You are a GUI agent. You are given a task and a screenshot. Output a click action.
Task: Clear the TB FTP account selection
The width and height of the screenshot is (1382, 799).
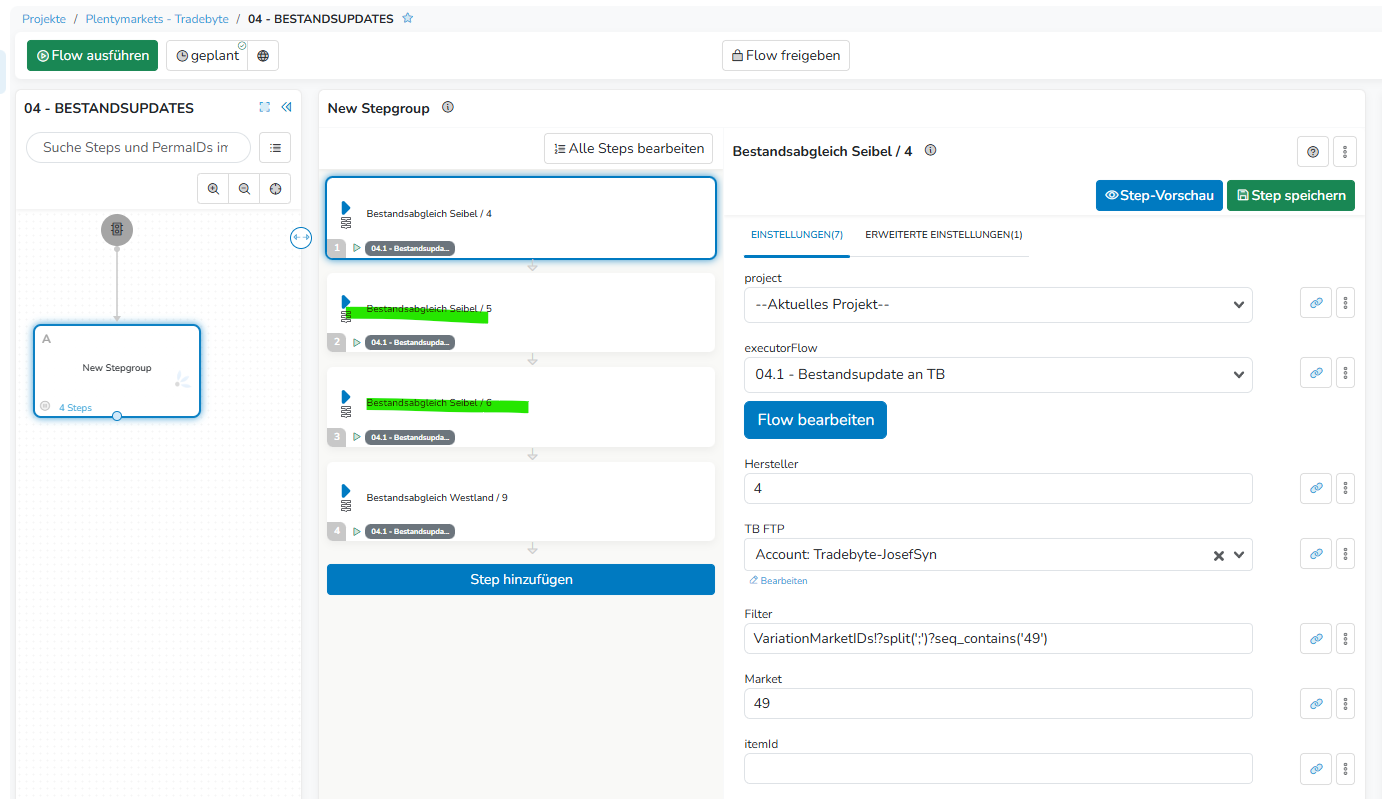(x=1218, y=555)
